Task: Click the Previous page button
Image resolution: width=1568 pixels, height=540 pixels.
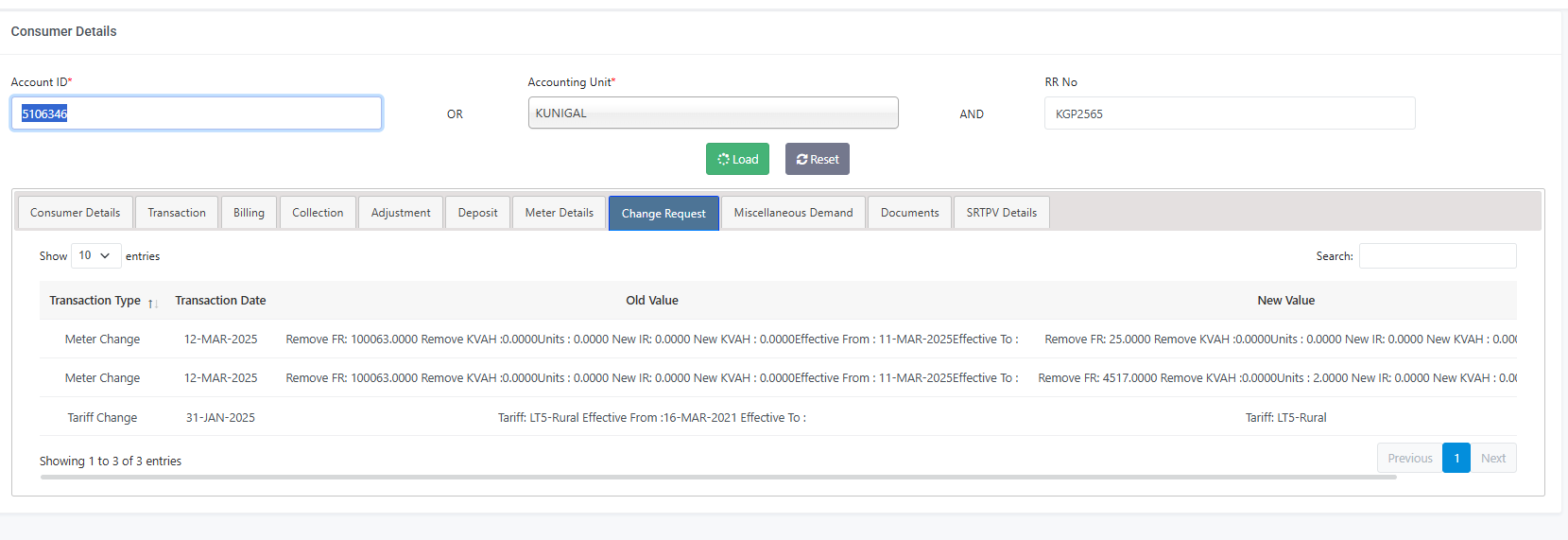Action: tap(1410, 458)
